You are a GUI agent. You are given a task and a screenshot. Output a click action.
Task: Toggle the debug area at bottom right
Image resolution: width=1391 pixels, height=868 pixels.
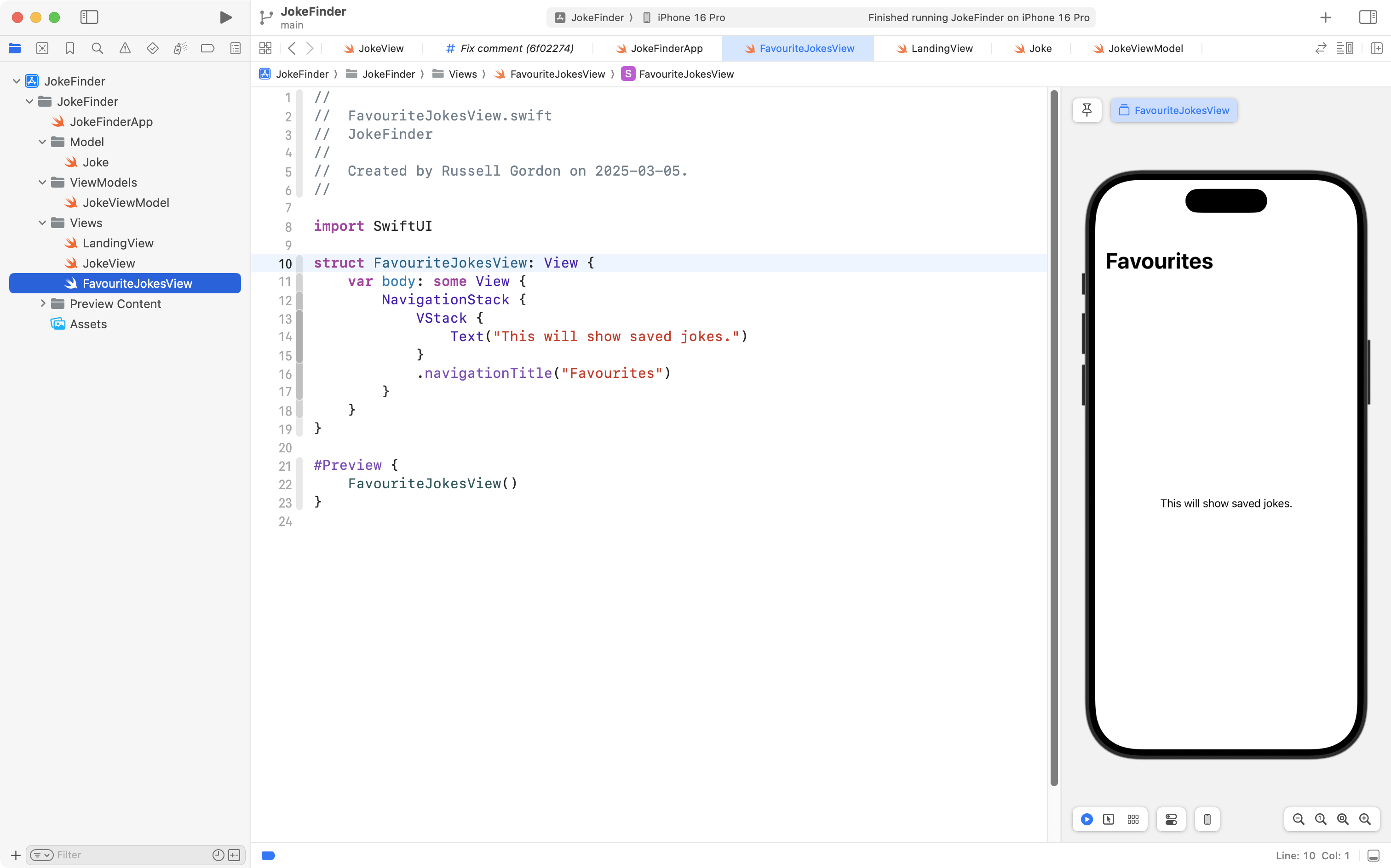pyautogui.click(x=1373, y=856)
